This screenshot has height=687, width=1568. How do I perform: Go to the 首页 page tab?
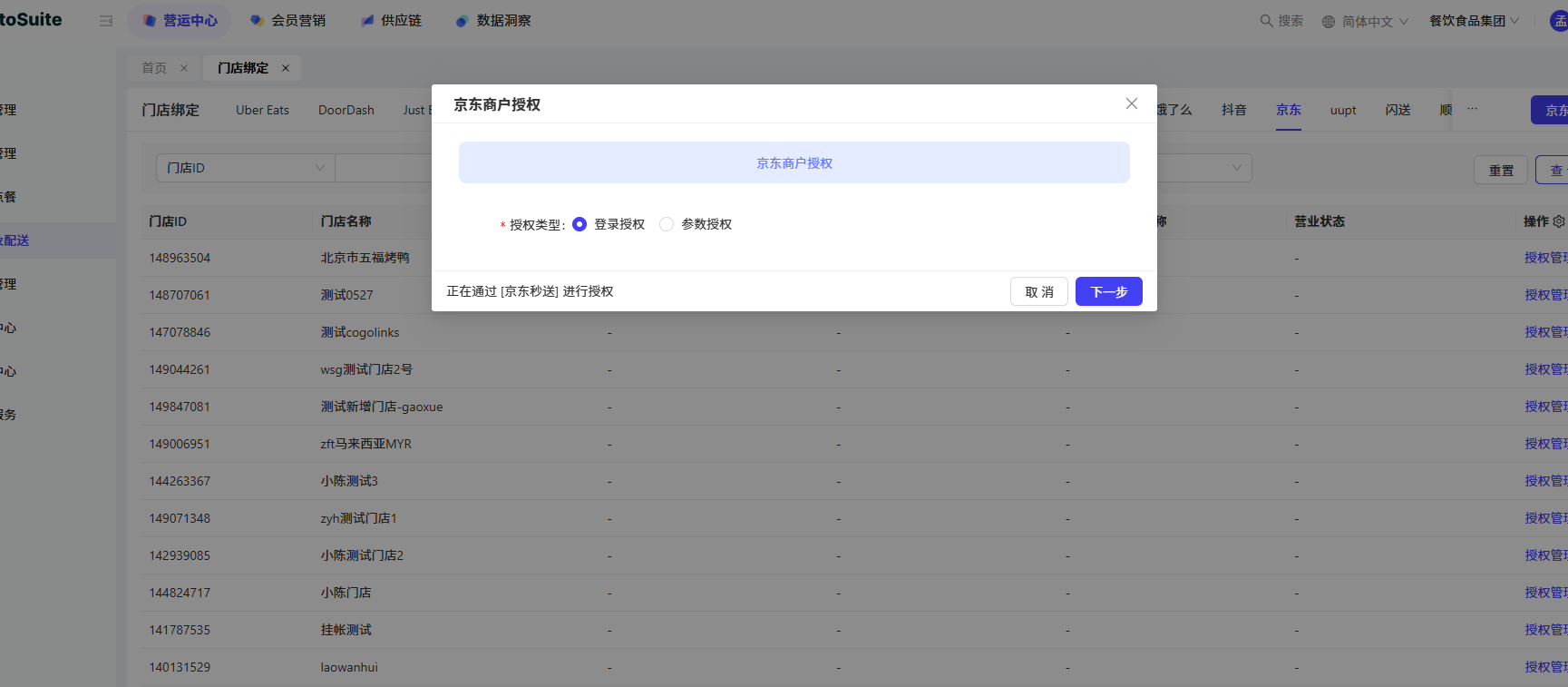(154, 68)
